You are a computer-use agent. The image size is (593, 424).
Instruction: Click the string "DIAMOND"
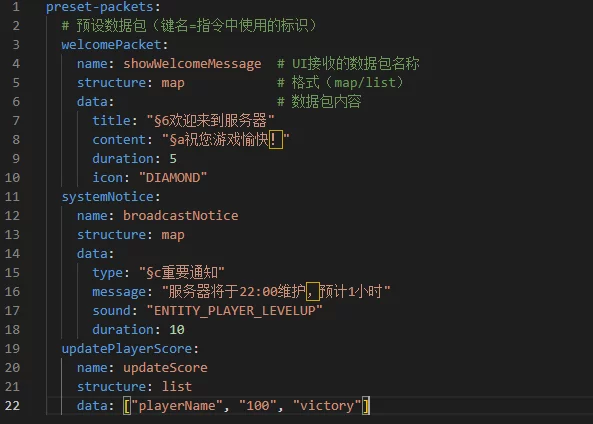[x=173, y=177]
